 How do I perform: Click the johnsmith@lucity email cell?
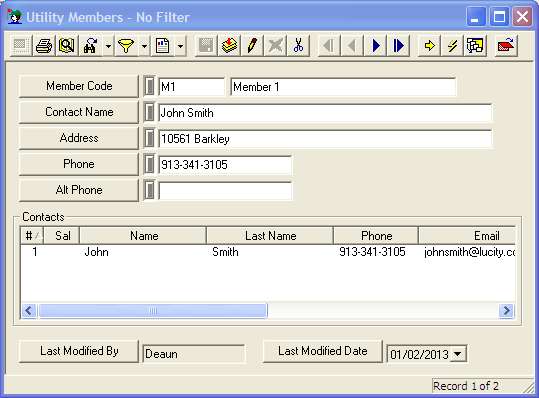[470, 252]
